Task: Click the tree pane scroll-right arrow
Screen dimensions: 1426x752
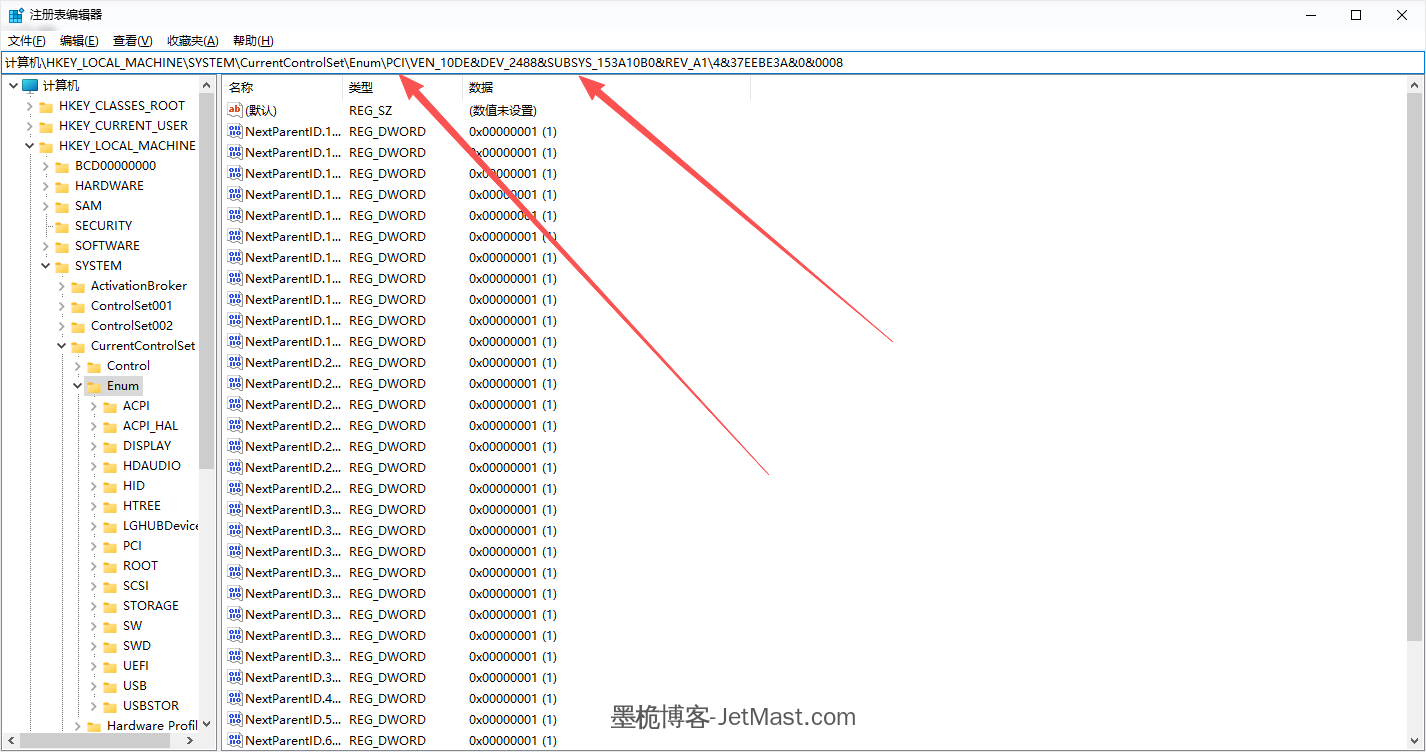Action: (x=191, y=741)
